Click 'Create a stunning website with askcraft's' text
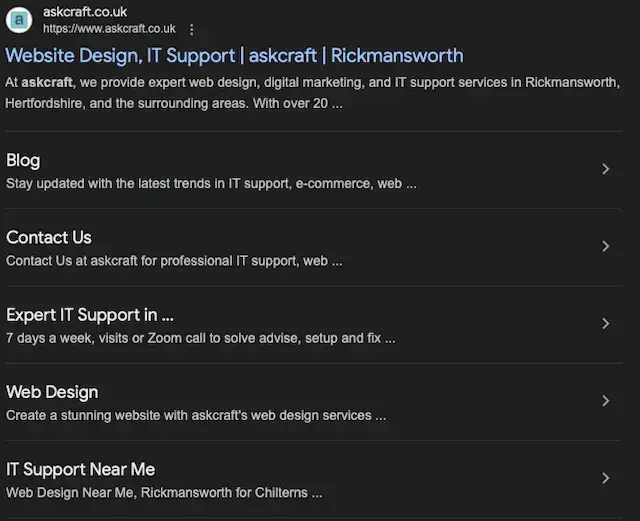 coord(196,416)
